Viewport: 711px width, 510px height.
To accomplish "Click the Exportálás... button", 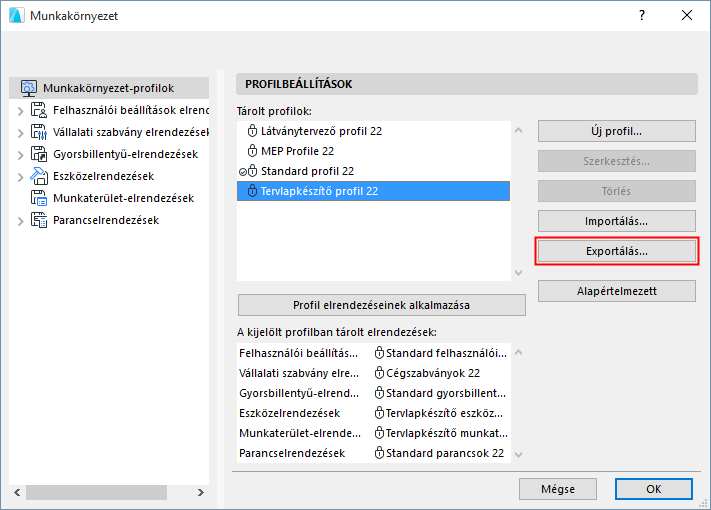I will pos(617,251).
